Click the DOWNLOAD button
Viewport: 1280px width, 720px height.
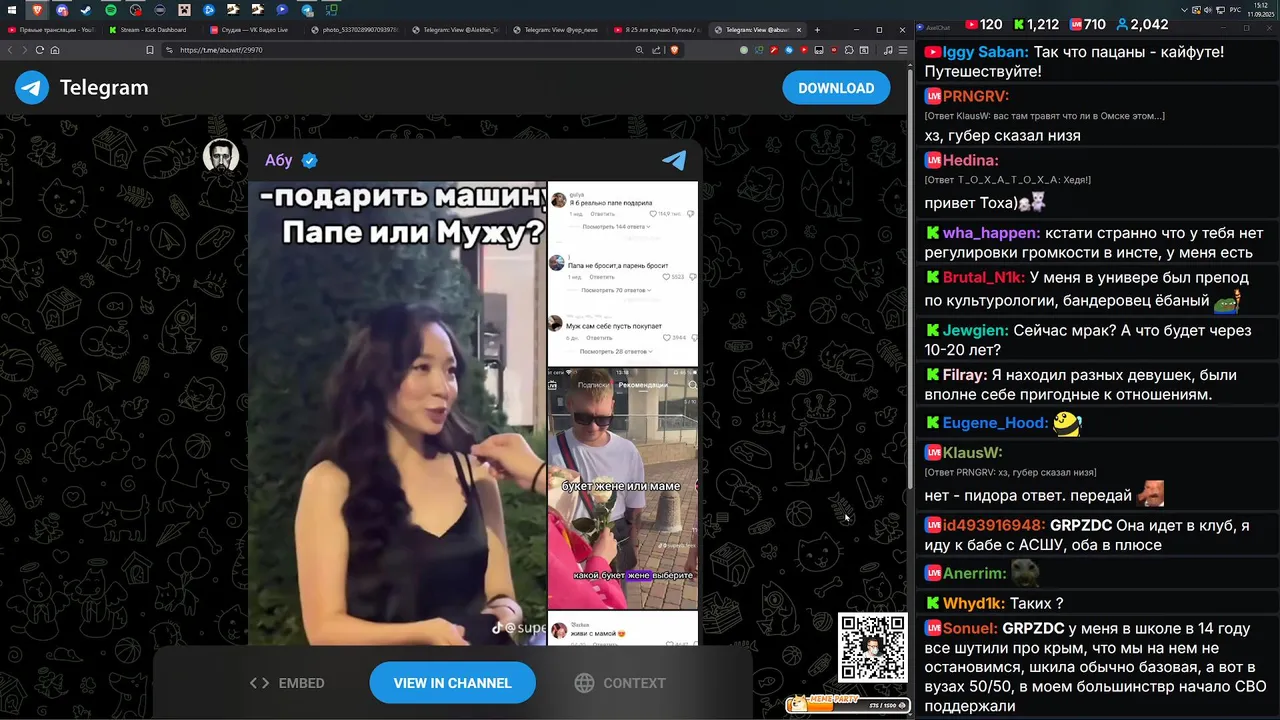click(836, 88)
